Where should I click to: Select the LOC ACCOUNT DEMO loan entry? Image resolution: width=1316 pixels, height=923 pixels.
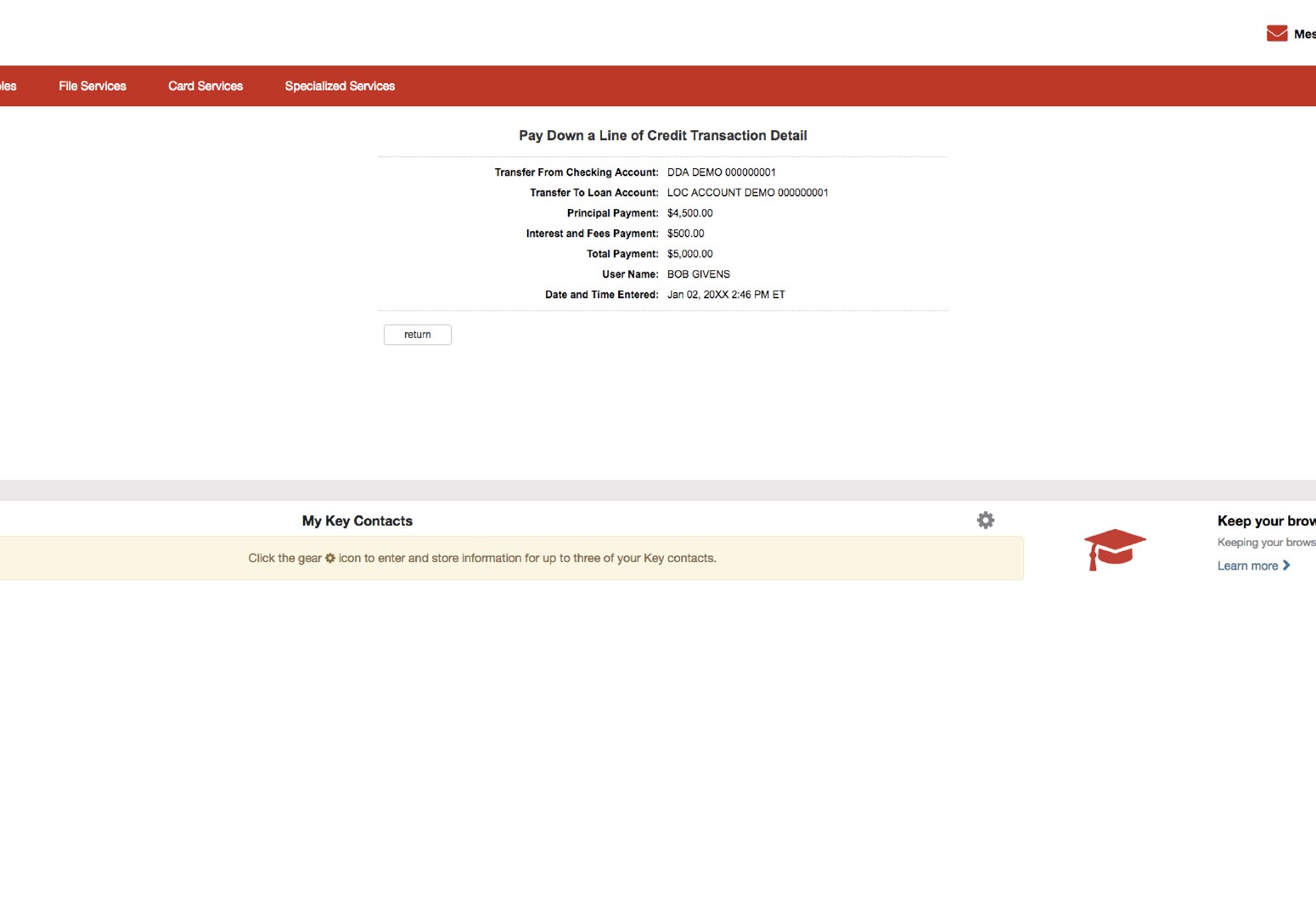tap(748, 193)
